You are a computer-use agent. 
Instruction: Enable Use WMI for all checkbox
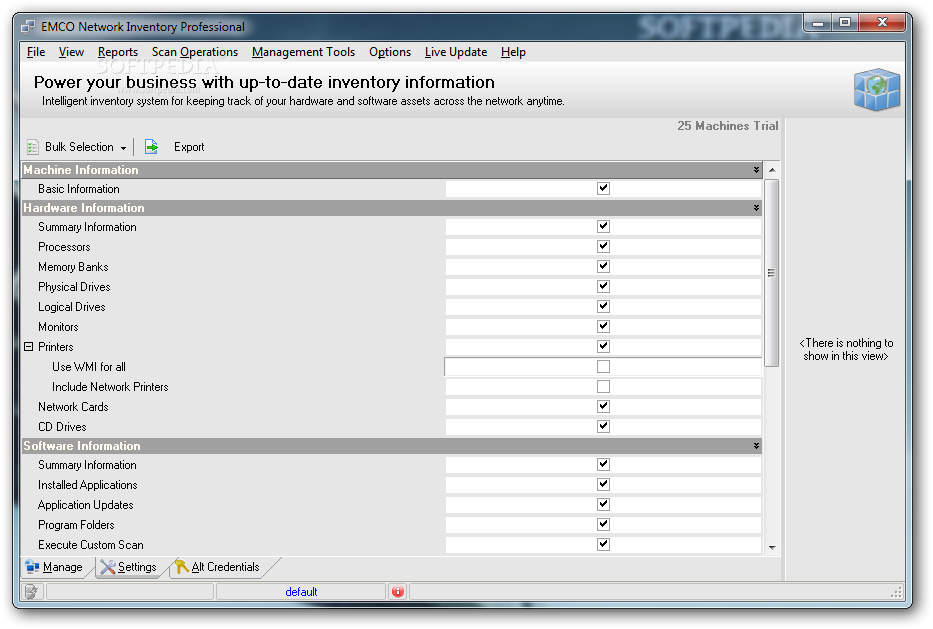pyautogui.click(x=603, y=367)
